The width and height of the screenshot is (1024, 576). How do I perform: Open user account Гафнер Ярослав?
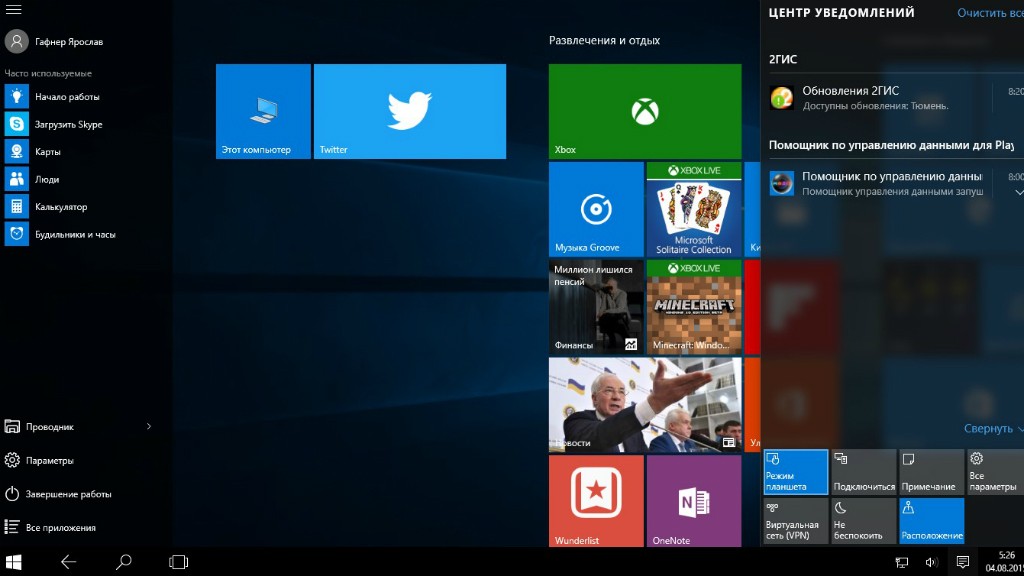pyautogui.click(x=54, y=41)
